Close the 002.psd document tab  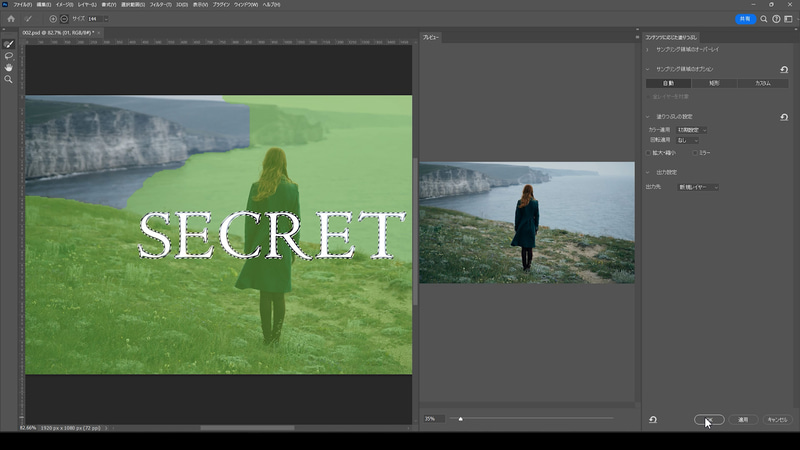pos(99,33)
